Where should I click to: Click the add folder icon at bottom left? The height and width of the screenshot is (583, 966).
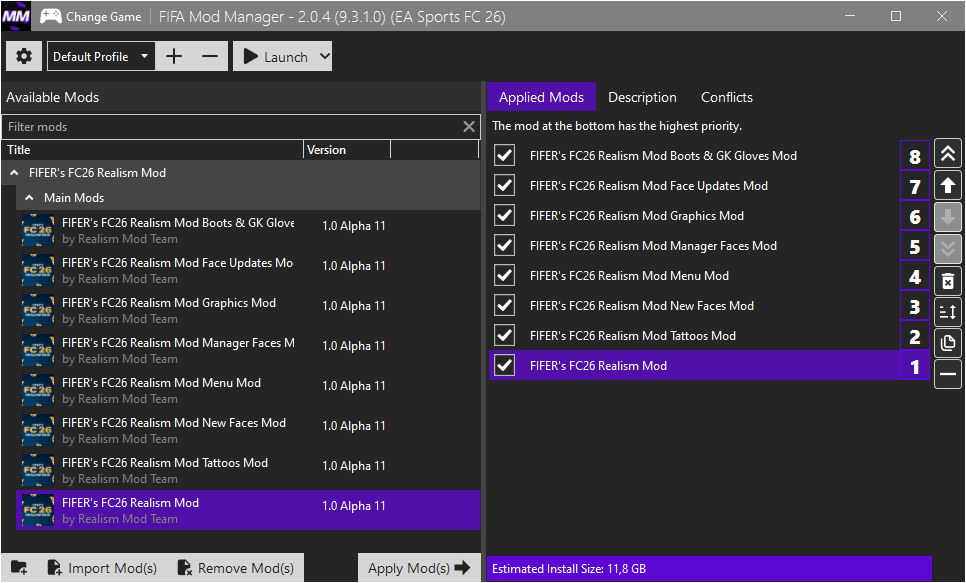(19, 568)
